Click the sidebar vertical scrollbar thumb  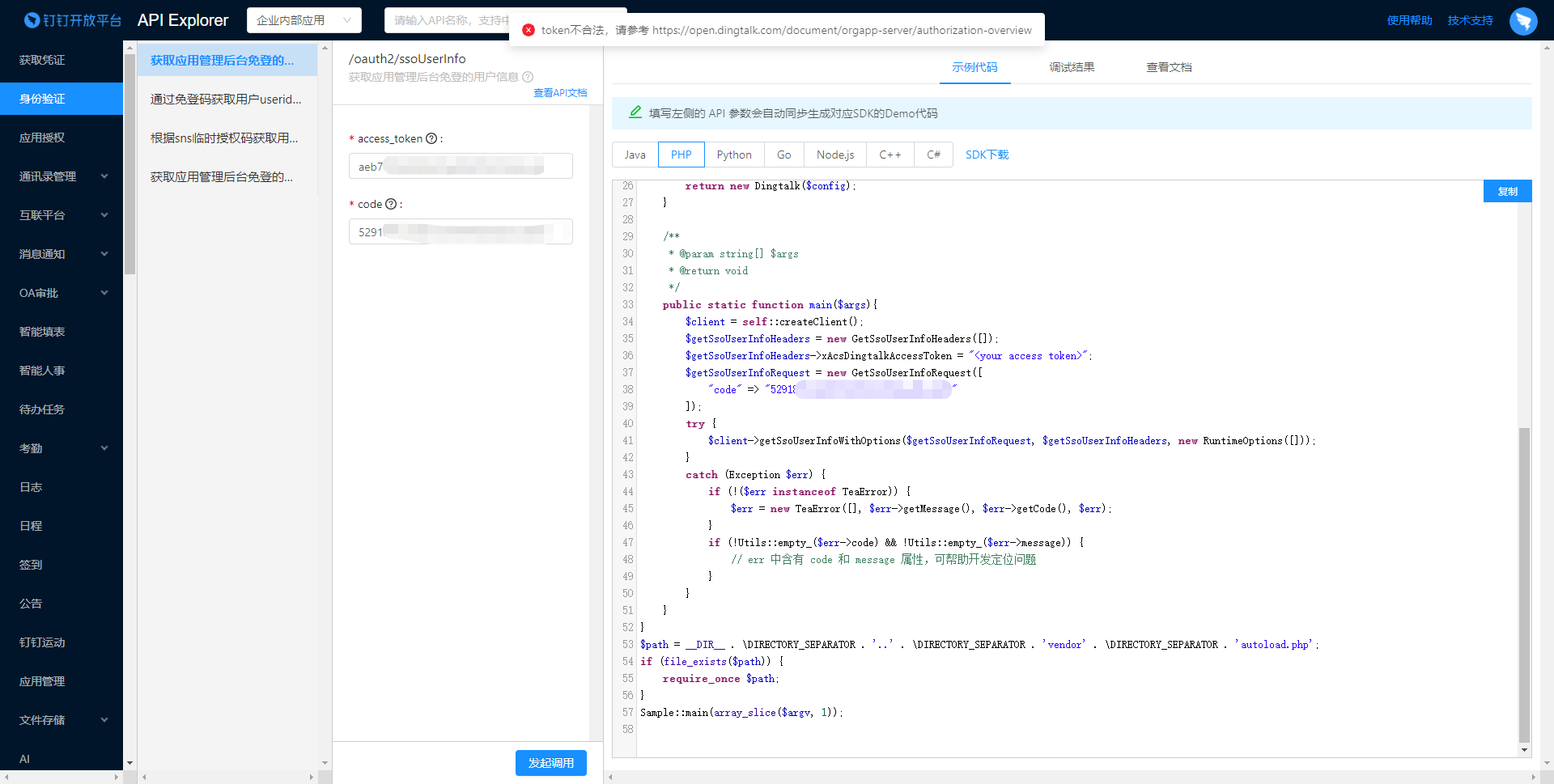[x=129, y=164]
